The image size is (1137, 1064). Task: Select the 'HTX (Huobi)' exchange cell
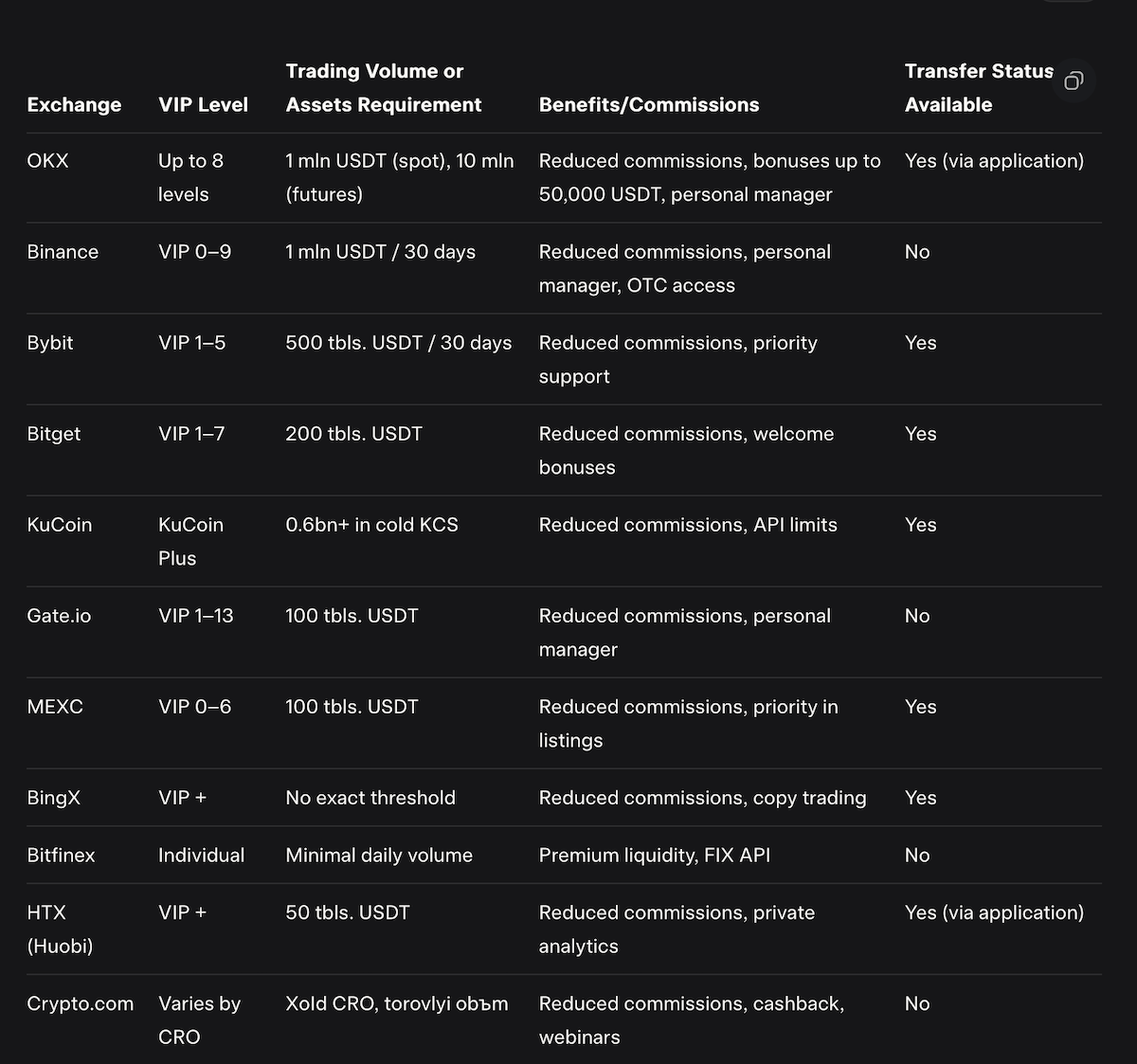pyautogui.click(x=60, y=929)
